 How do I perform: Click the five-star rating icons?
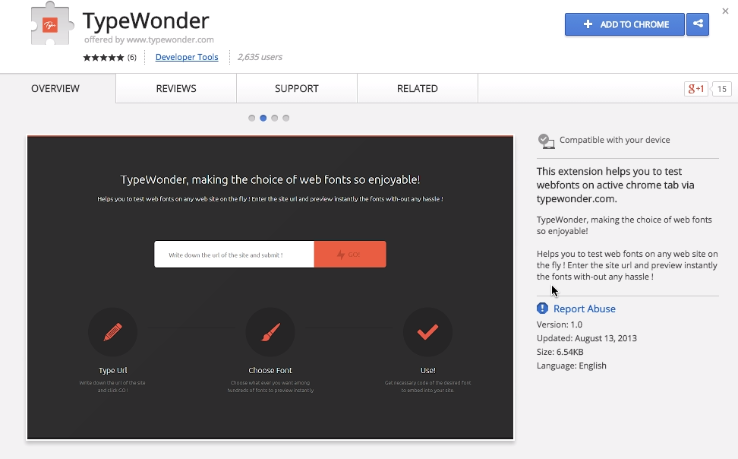point(104,57)
